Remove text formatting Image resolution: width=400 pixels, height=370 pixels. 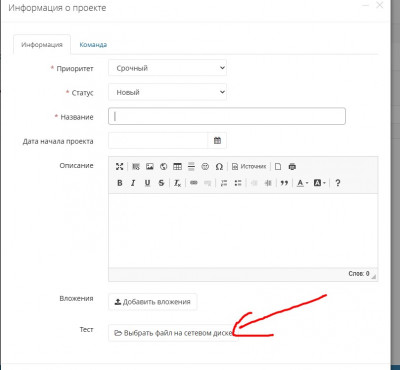point(177,183)
